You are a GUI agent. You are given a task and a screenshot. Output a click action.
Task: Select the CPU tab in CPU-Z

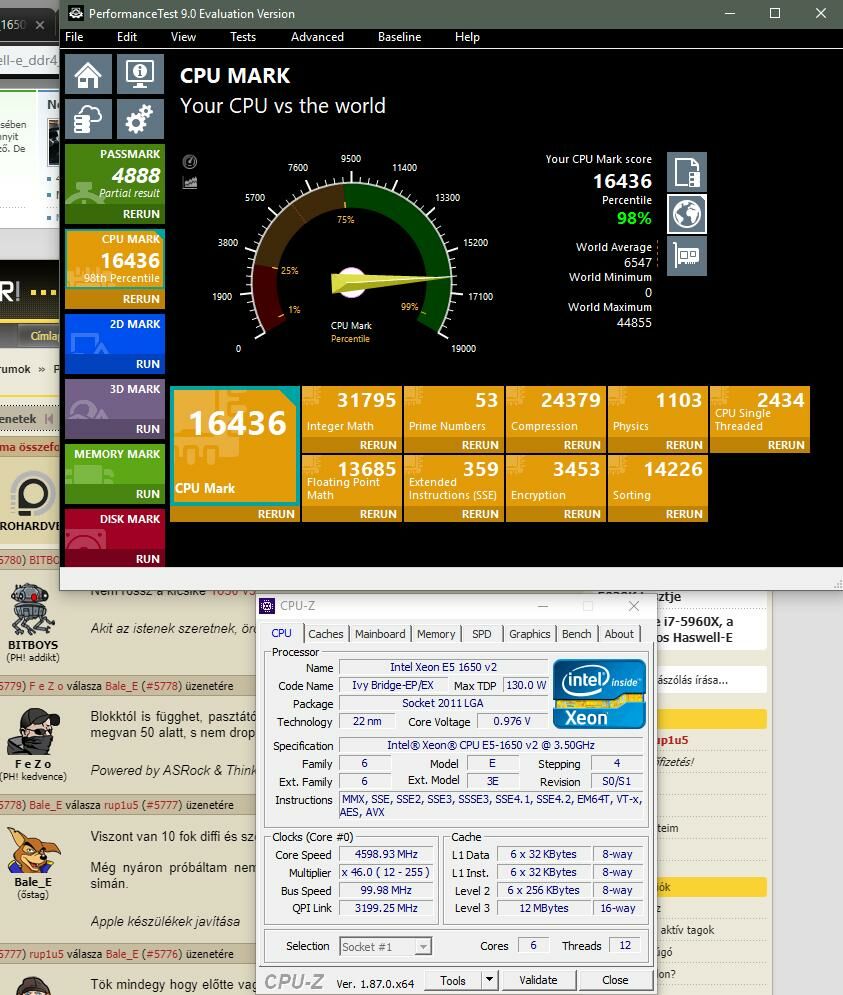point(282,633)
